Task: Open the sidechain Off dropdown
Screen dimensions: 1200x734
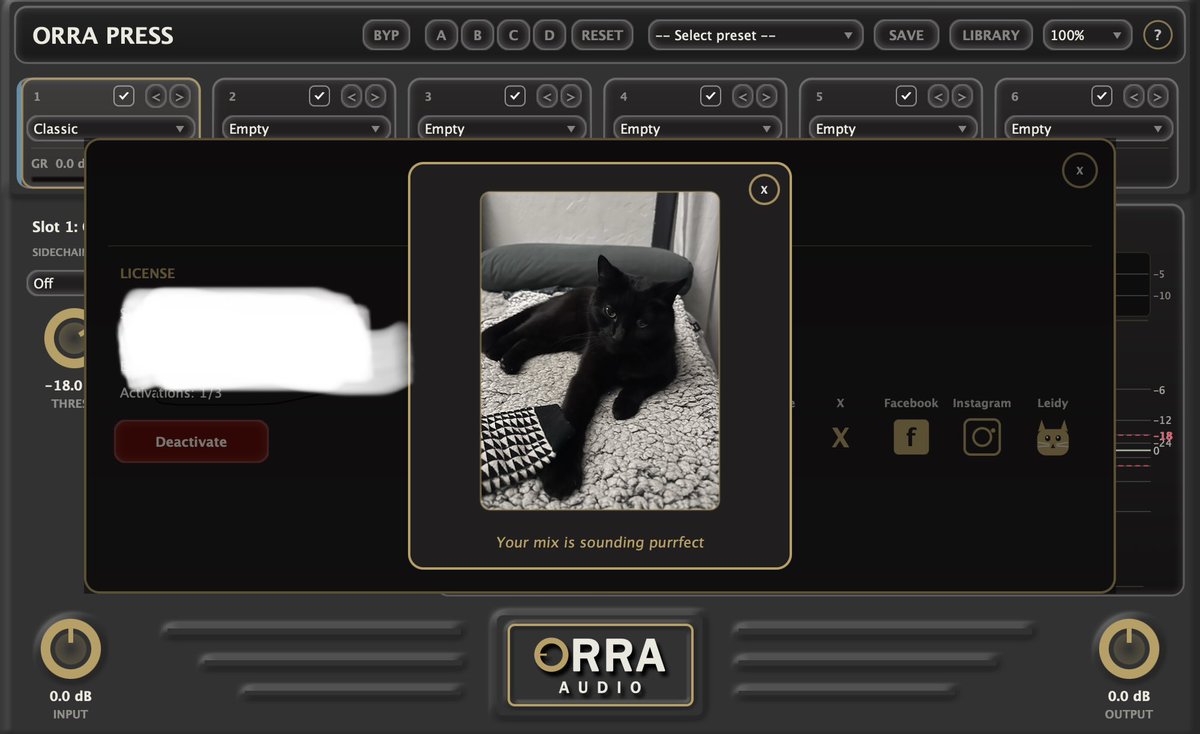Action: pos(56,283)
